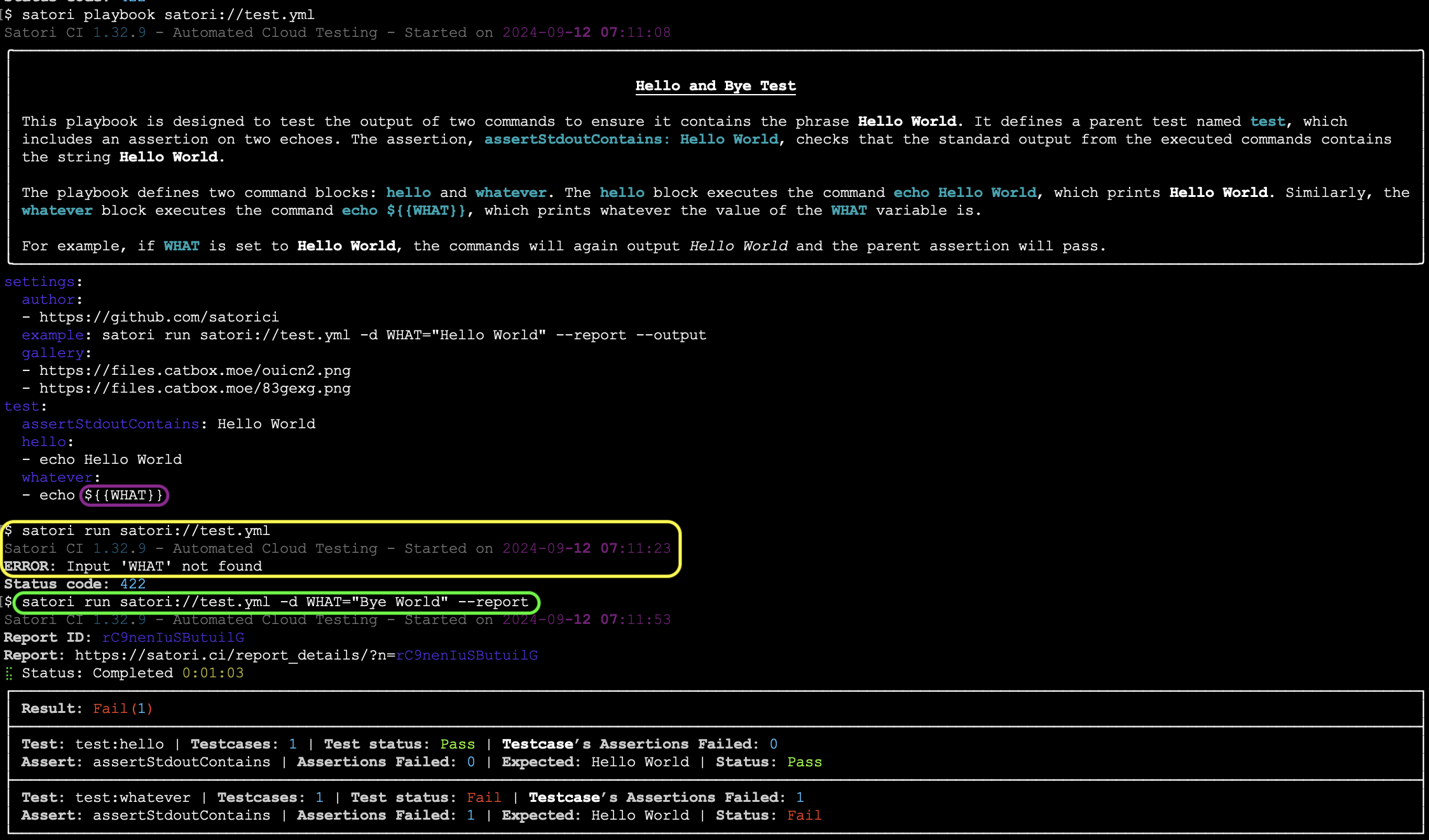Select the 'gallery' YAML key
Viewport: 1429px width, 840px height.
[53, 353]
